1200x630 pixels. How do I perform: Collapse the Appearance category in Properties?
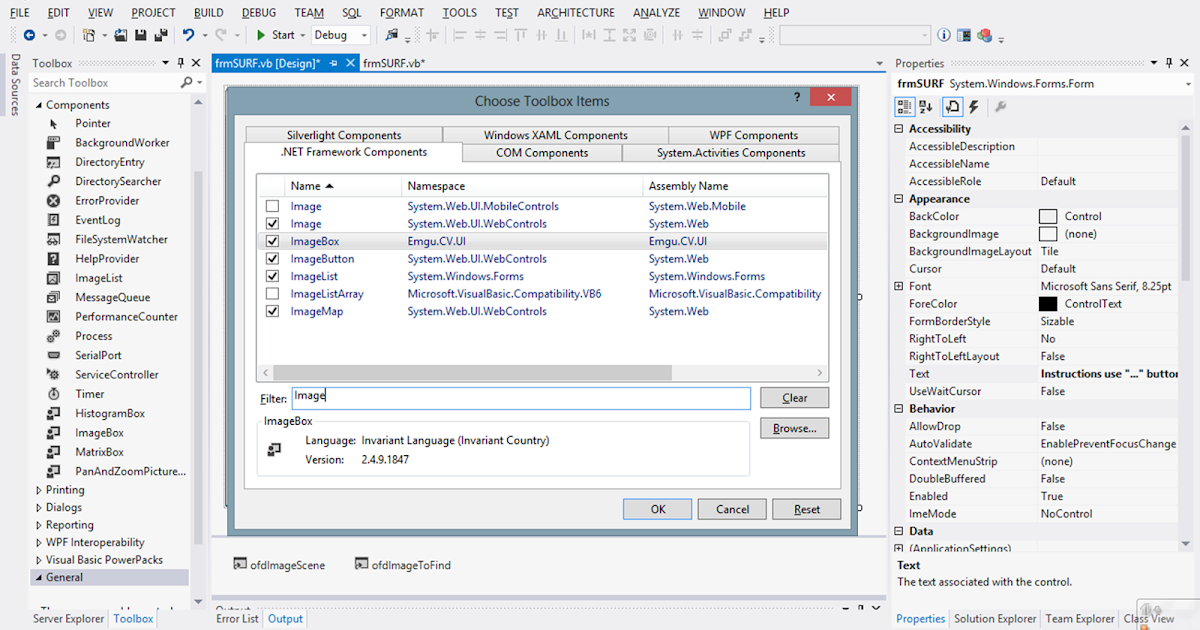click(899, 199)
